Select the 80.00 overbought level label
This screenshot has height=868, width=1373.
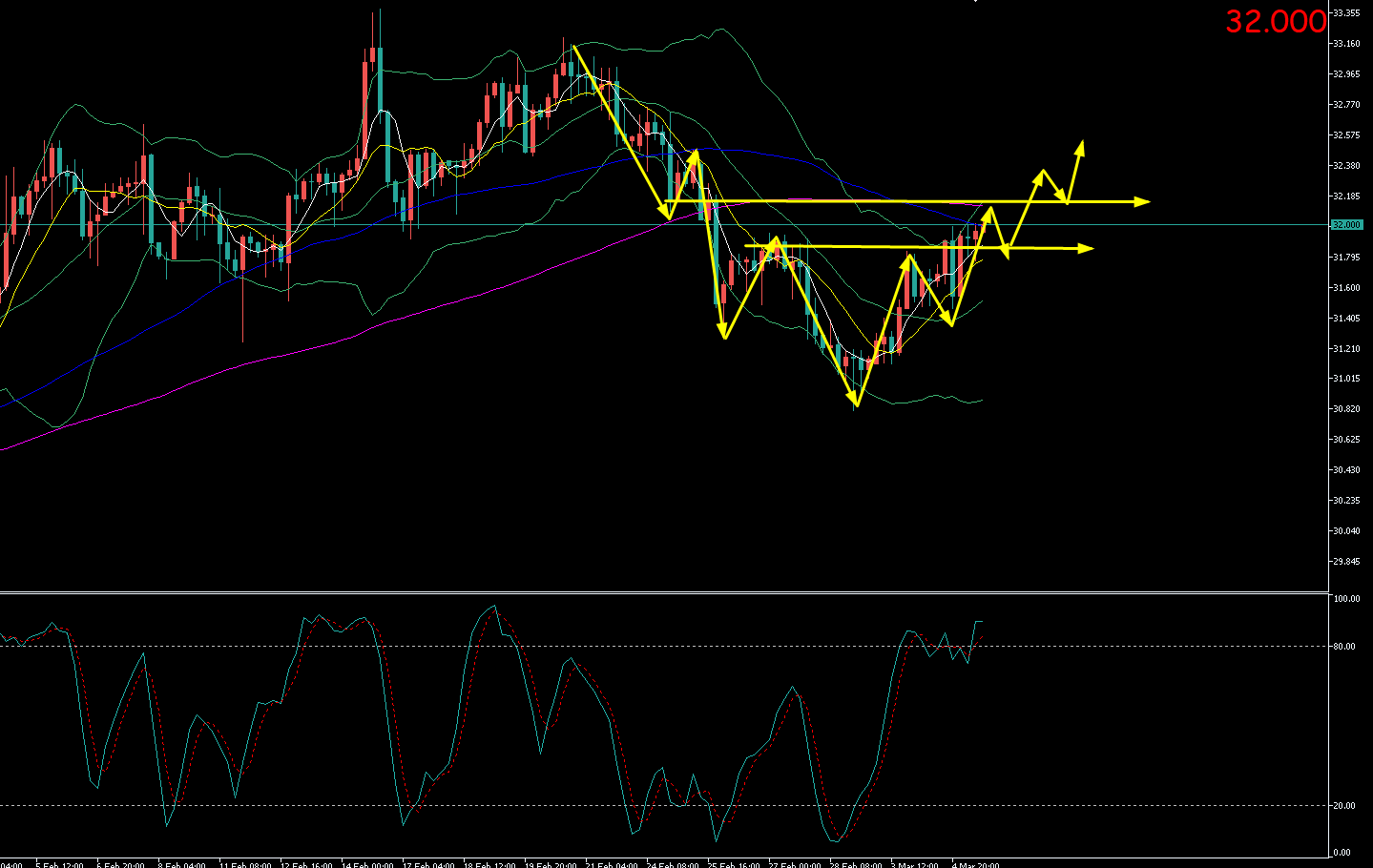pyautogui.click(x=1343, y=647)
